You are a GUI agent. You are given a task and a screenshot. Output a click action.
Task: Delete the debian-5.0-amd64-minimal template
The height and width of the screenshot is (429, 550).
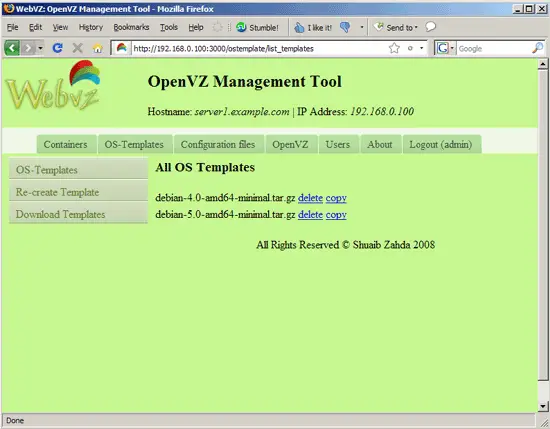[310, 214]
